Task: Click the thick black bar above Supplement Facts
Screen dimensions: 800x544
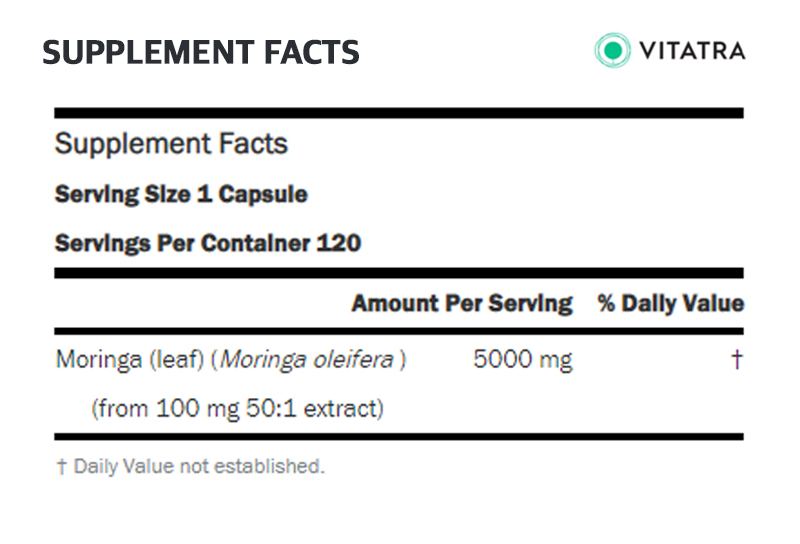Action: pos(399,113)
